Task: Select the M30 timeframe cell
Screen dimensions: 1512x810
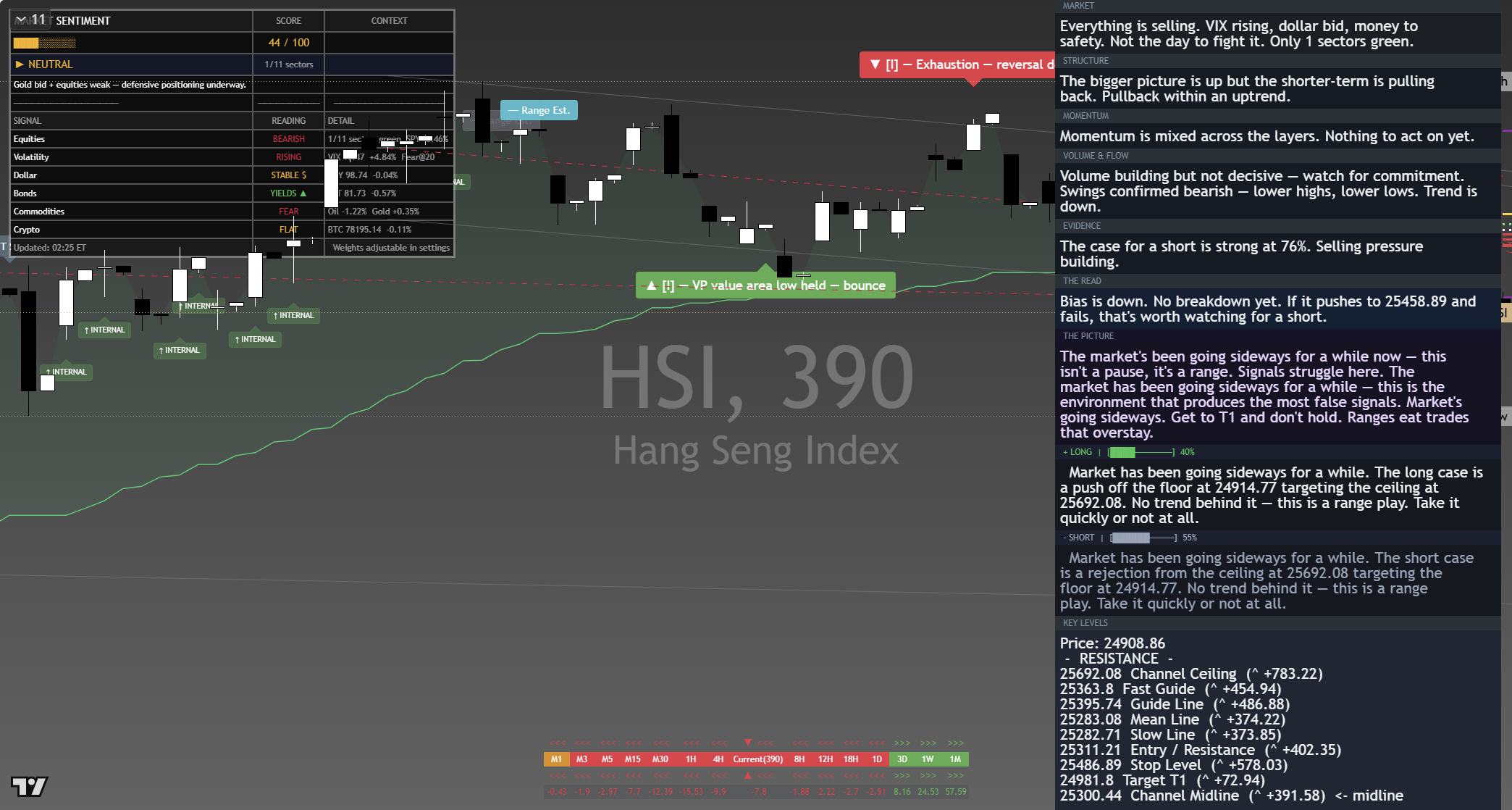Action: (x=660, y=759)
